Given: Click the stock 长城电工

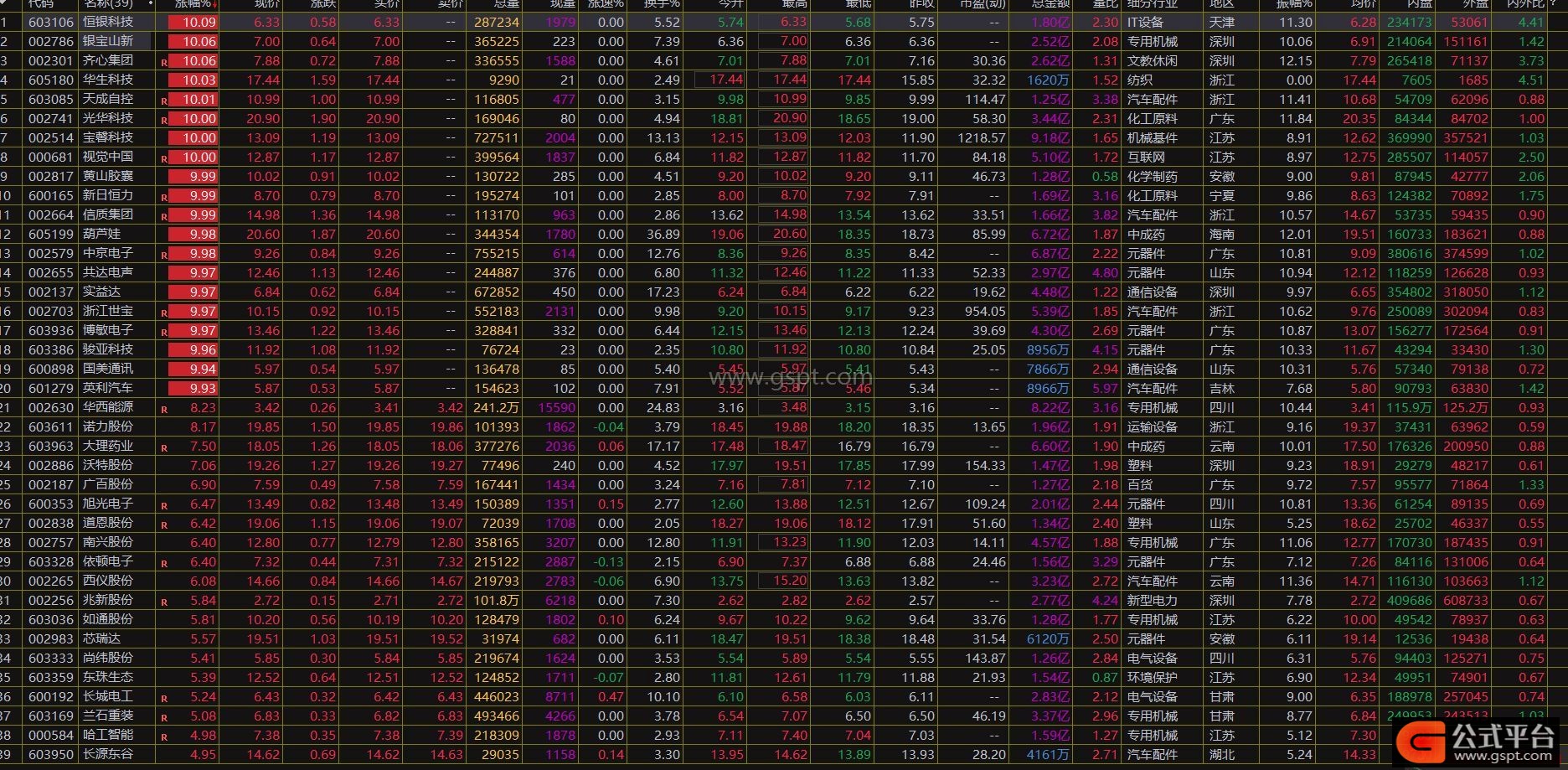Looking at the screenshot, I should (x=108, y=696).
